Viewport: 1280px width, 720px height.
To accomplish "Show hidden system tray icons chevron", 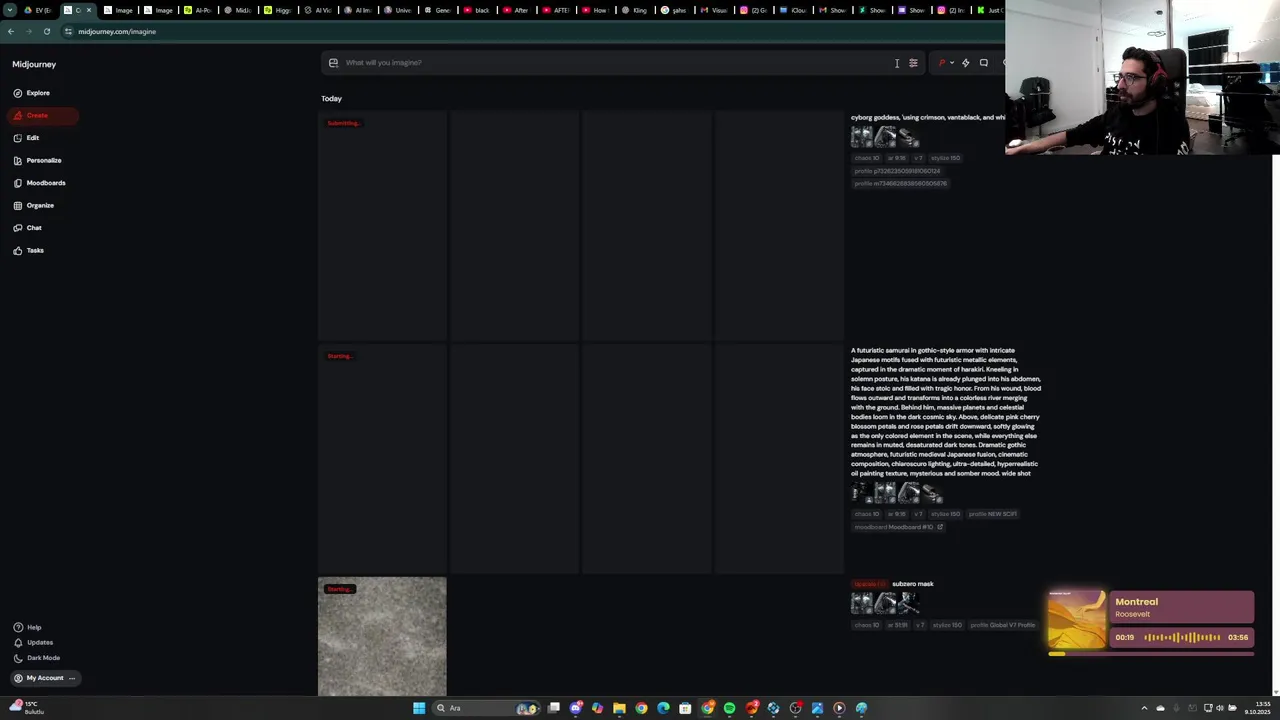I will [1144, 708].
